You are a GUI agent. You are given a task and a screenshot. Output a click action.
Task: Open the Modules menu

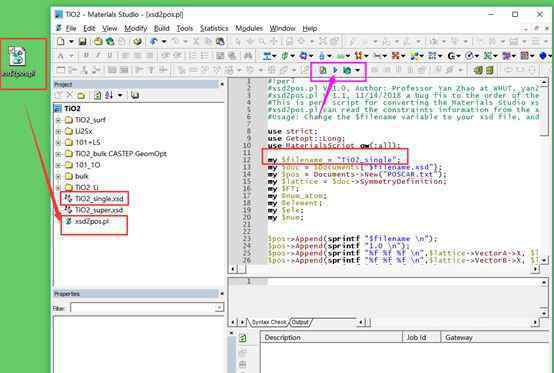pyautogui.click(x=249, y=28)
